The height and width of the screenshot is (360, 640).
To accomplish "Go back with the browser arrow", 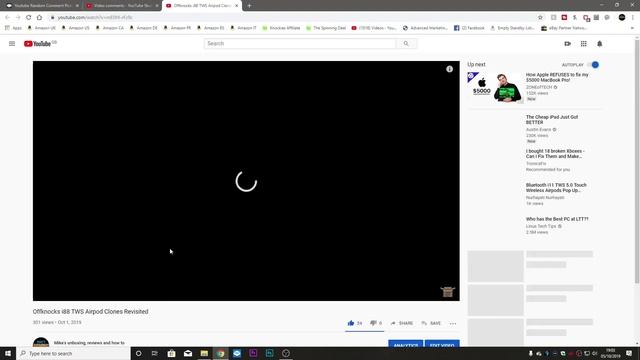I will pyautogui.click(x=7, y=18).
